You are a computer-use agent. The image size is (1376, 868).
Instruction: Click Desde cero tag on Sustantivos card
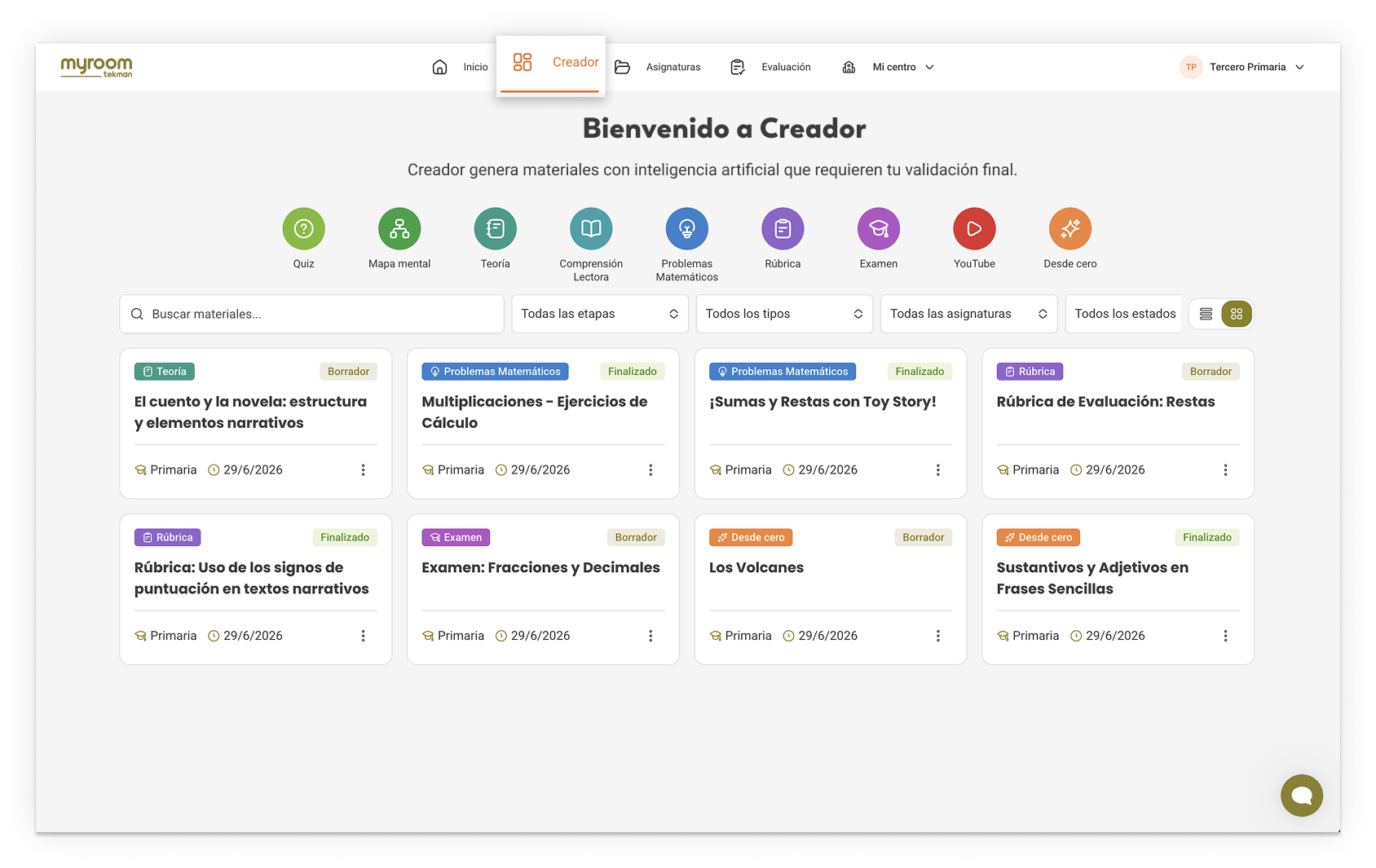(x=1038, y=537)
